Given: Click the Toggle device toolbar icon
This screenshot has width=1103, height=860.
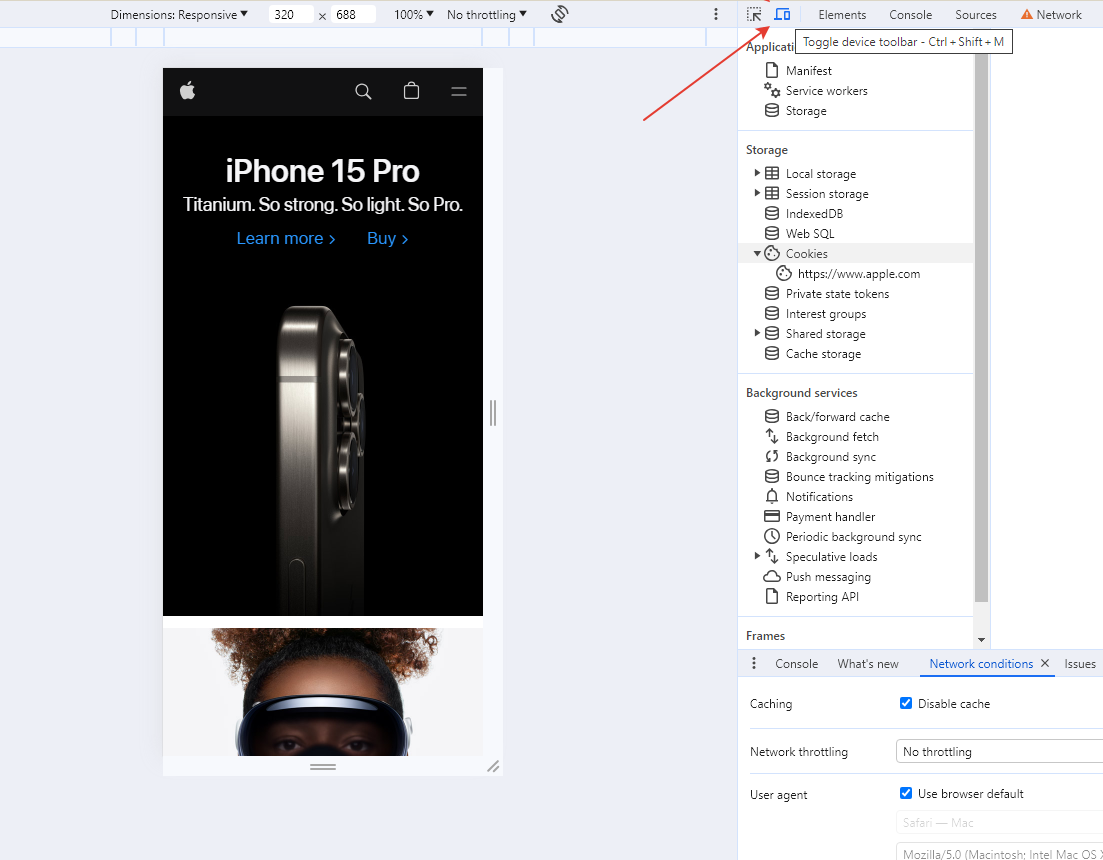Looking at the screenshot, I should (782, 14).
